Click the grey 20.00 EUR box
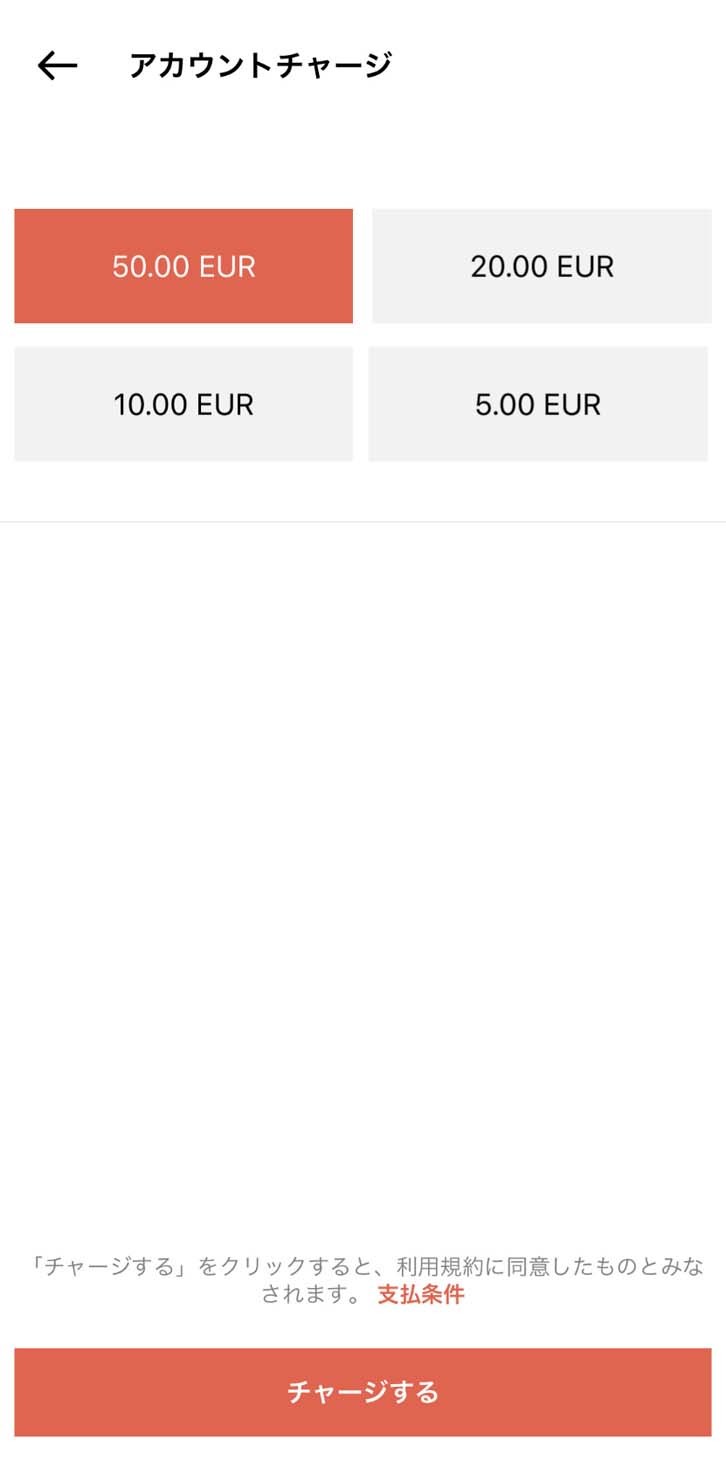This screenshot has width=726, height=1468. click(541, 266)
